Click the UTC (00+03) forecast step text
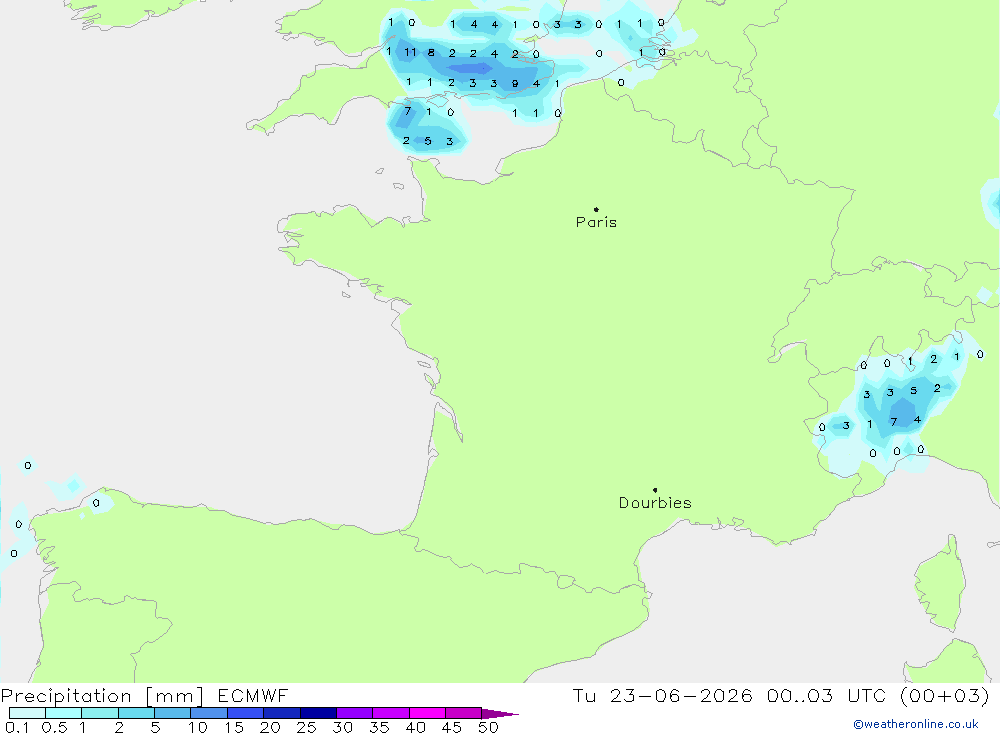This screenshot has width=1000, height=733. coord(918,695)
